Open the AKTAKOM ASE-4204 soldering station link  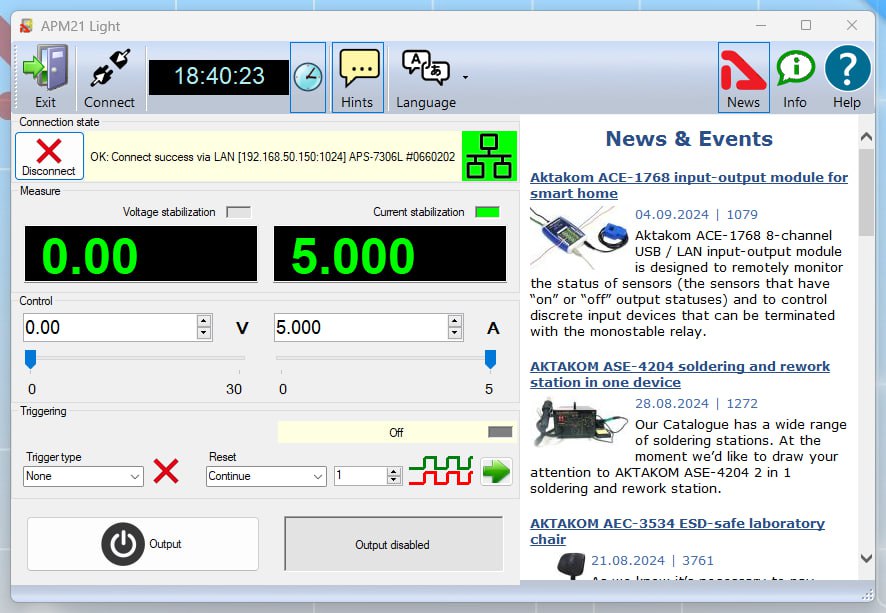coord(679,374)
